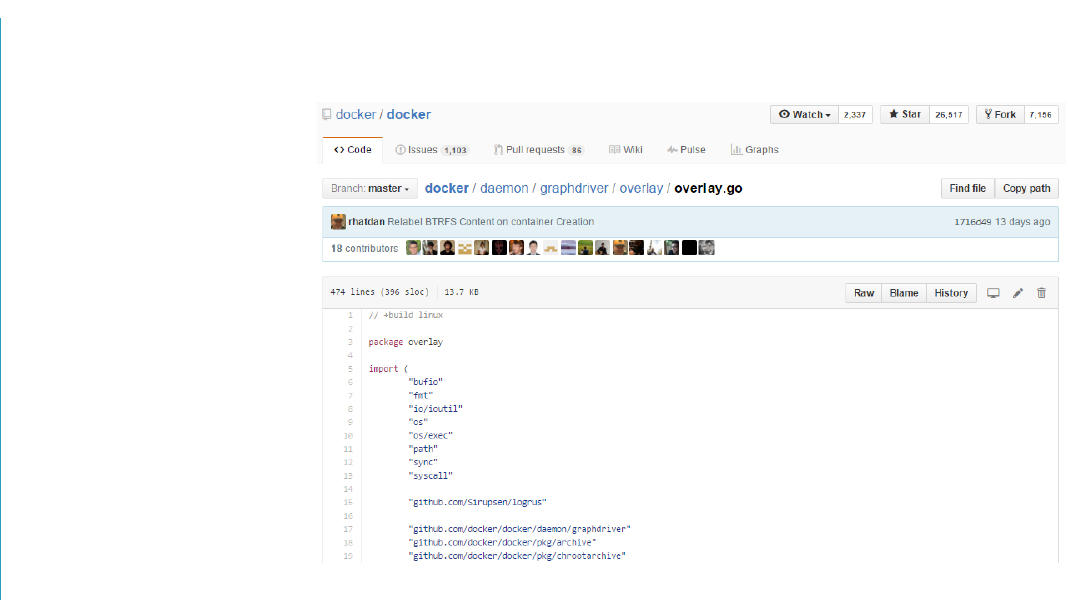Open desktop view monitor icon
This screenshot has width=1068, height=600.
[993, 293]
